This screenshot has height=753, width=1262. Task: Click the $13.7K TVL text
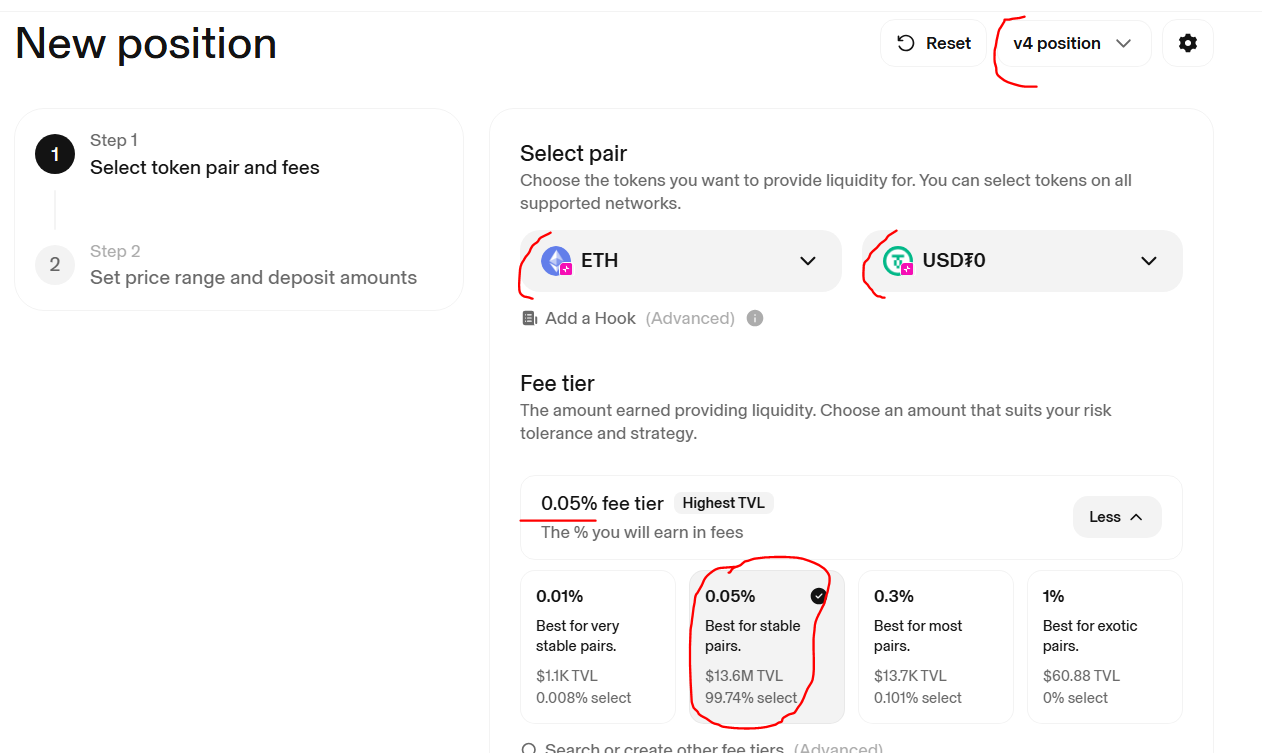click(912, 676)
